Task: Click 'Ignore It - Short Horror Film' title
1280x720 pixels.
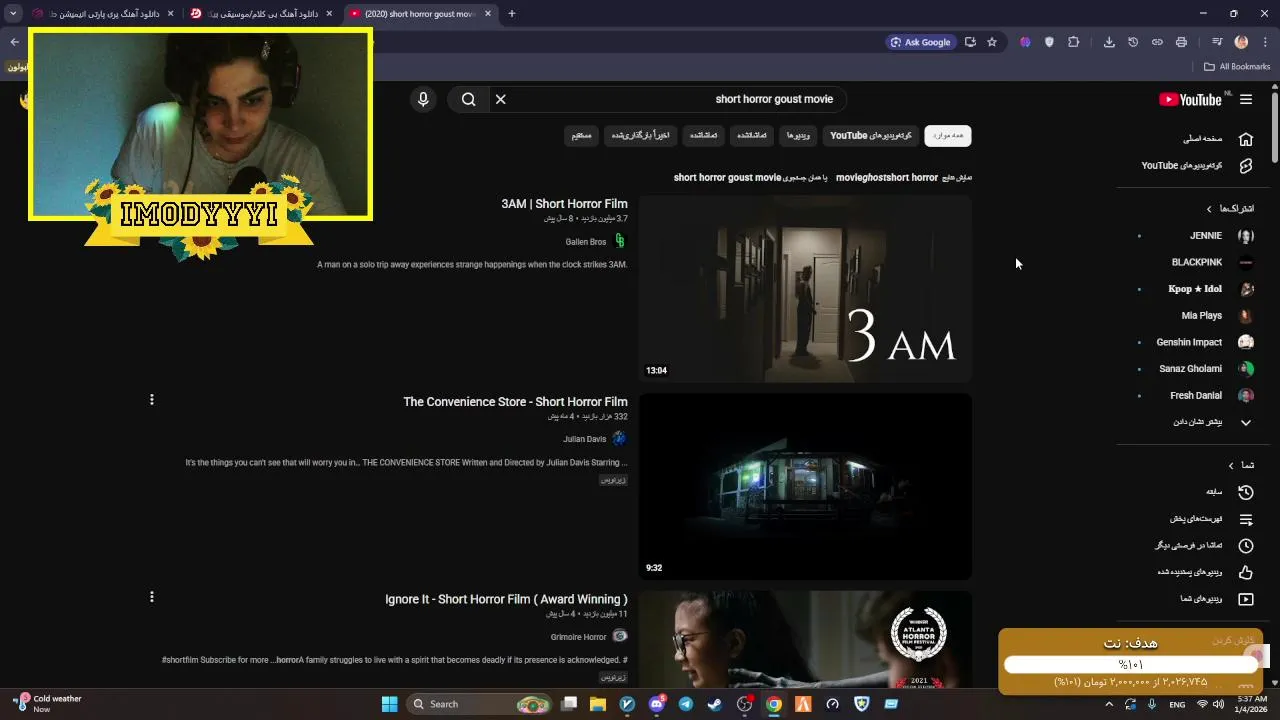Action: [506, 599]
